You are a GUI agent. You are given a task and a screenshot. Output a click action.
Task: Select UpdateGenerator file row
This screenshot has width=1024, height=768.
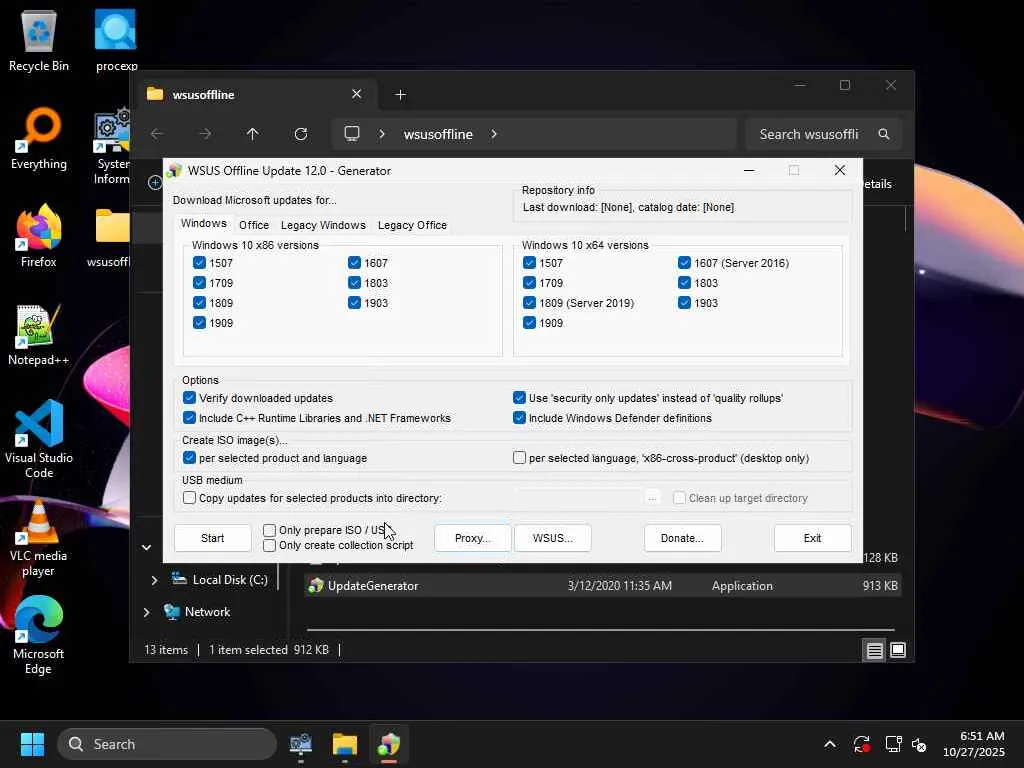pyautogui.click(x=602, y=586)
